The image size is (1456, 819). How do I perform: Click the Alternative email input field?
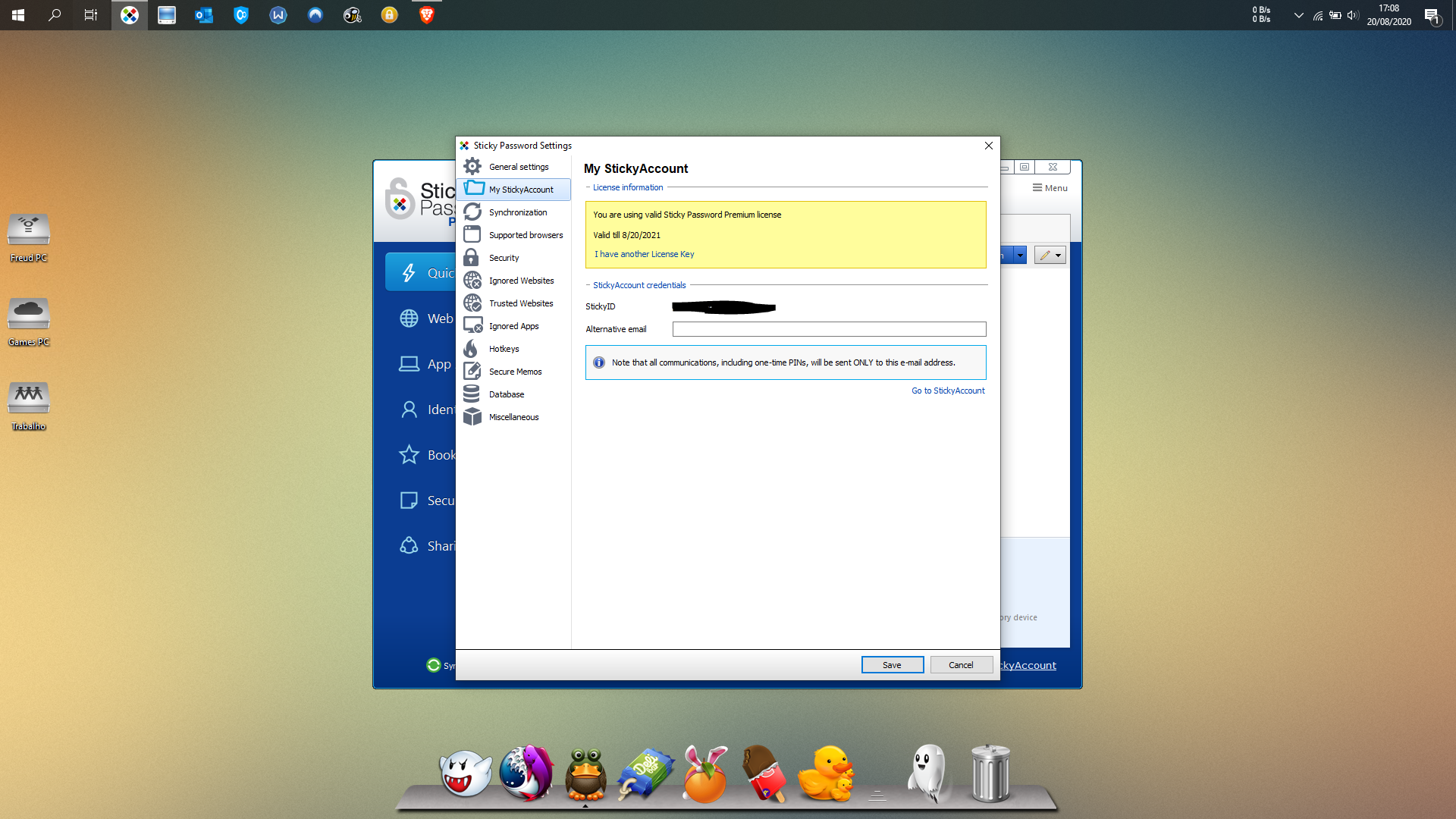828,329
